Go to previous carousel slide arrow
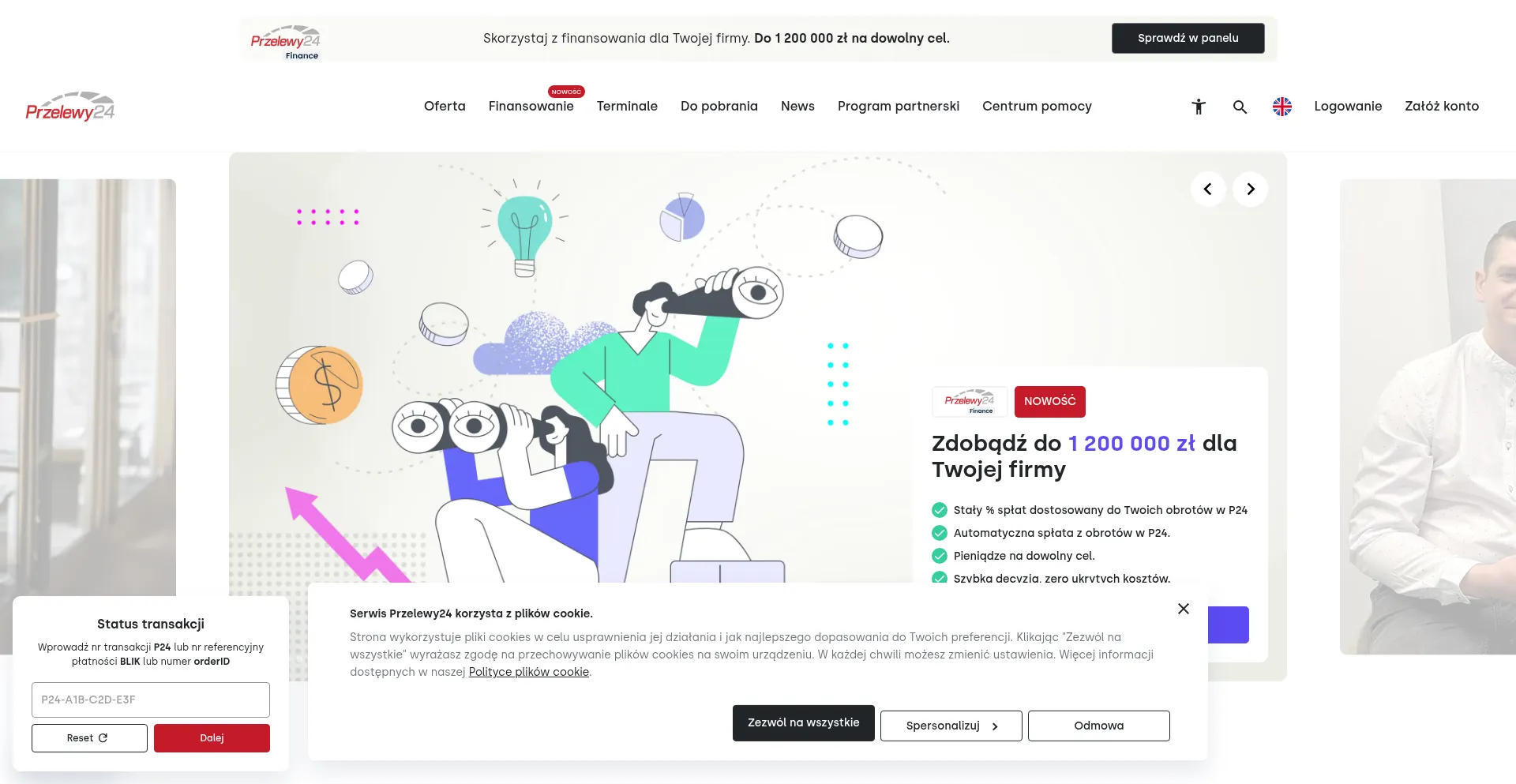The height and width of the screenshot is (784, 1516). click(1208, 189)
